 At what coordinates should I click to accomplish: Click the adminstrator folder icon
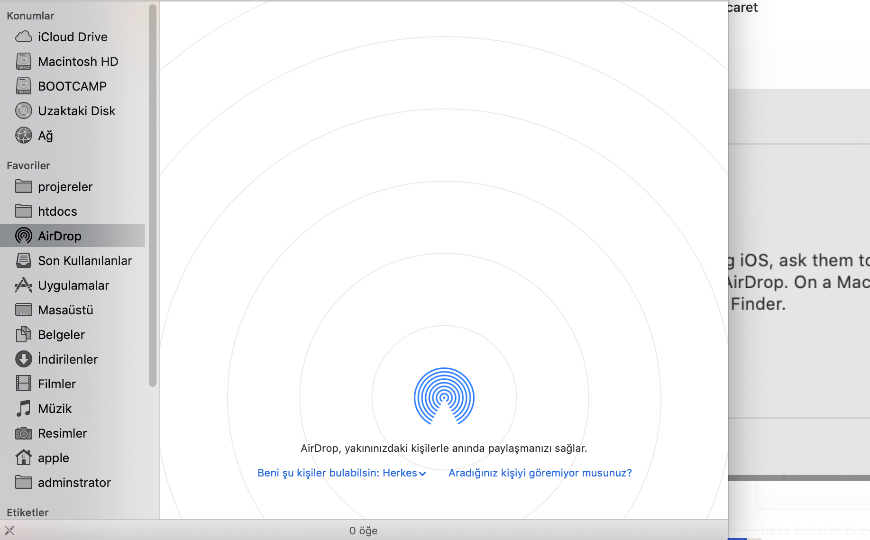(x=23, y=482)
